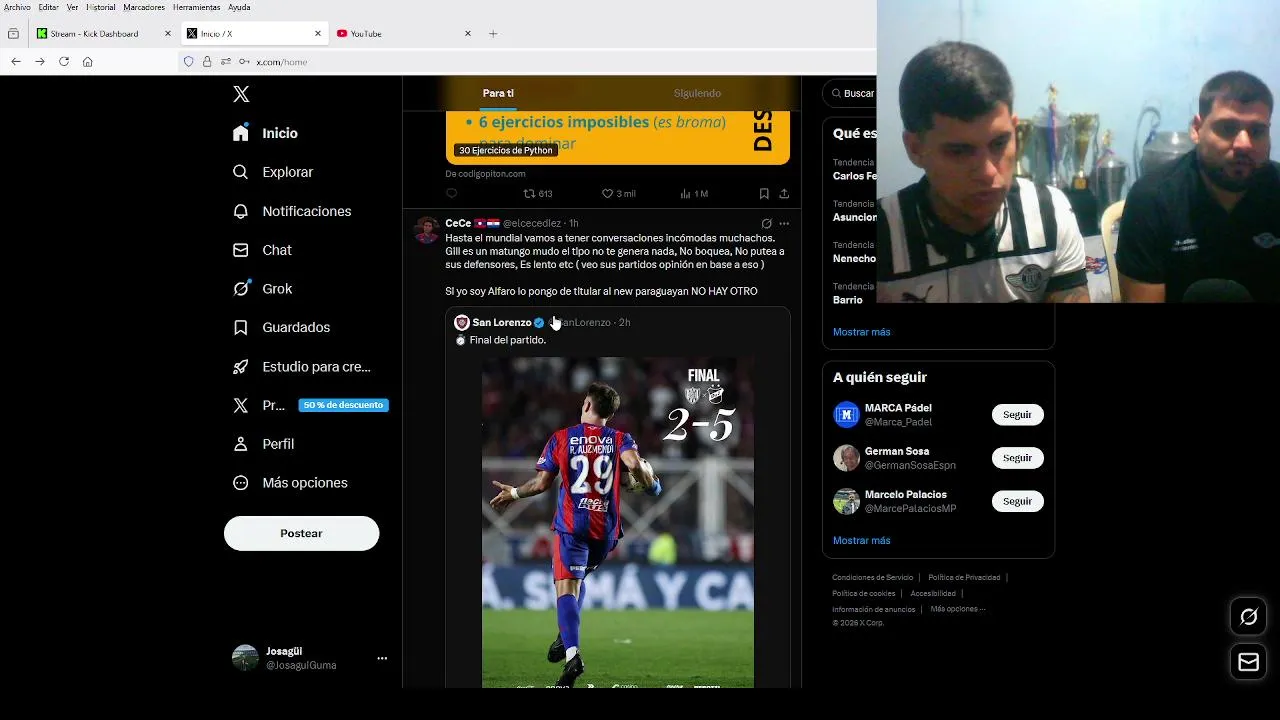This screenshot has width=1280, height=720.
Task: Open the Explorar search page
Action: pyautogui.click(x=273, y=172)
